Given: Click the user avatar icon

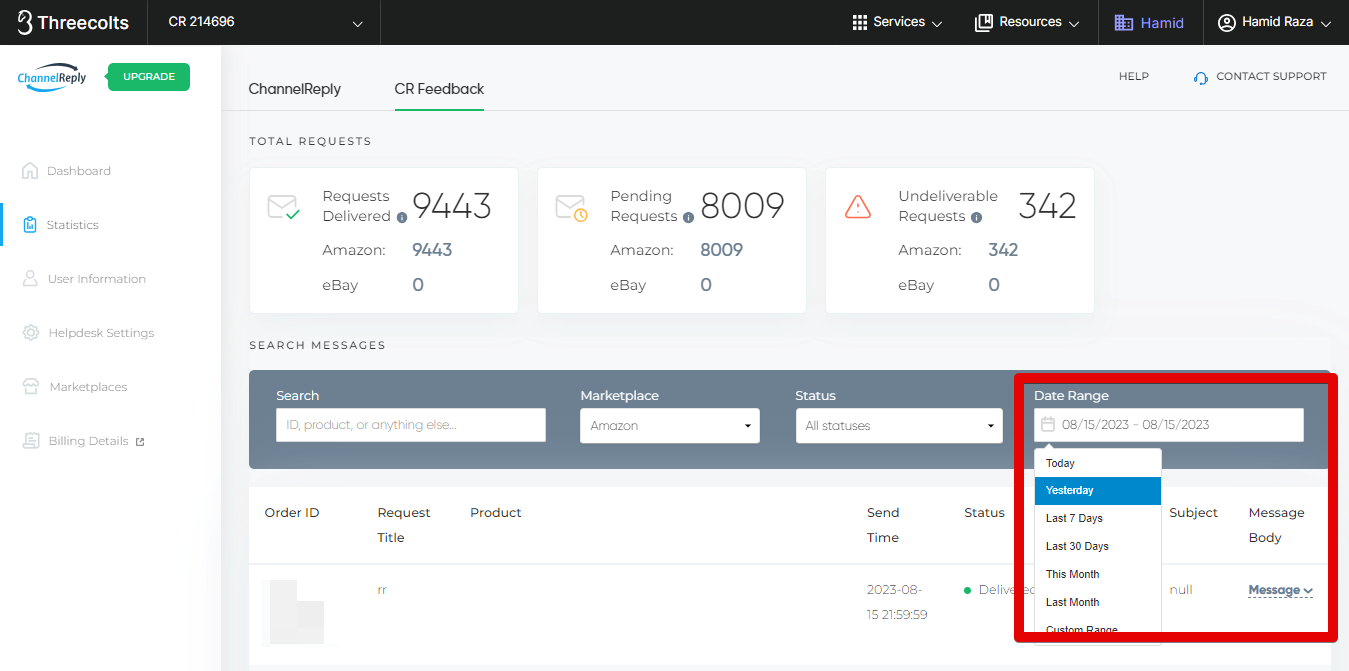Looking at the screenshot, I should [x=1227, y=22].
